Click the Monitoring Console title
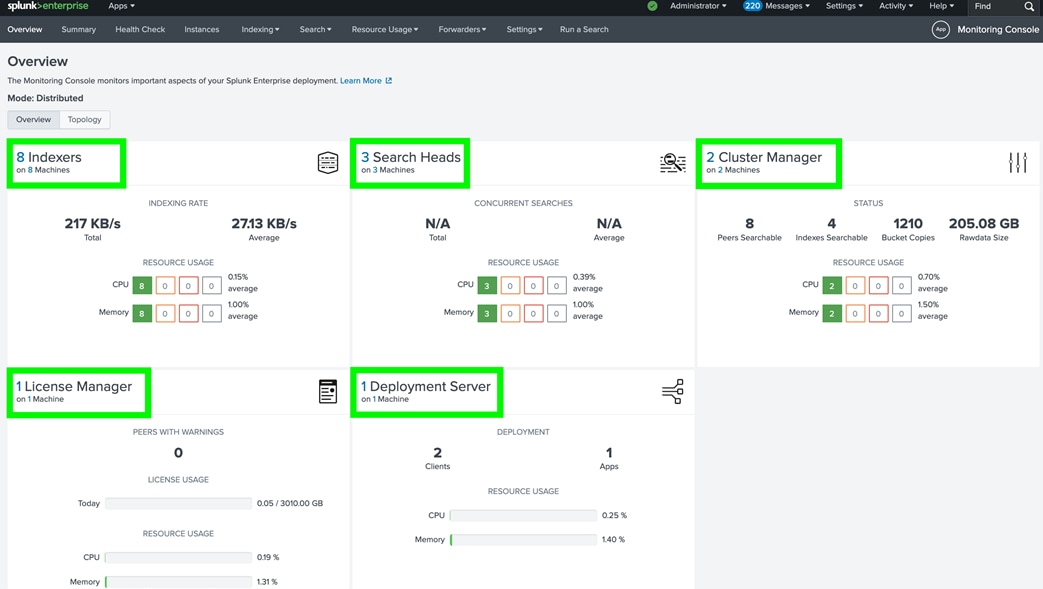This screenshot has width=1043, height=589. point(998,29)
